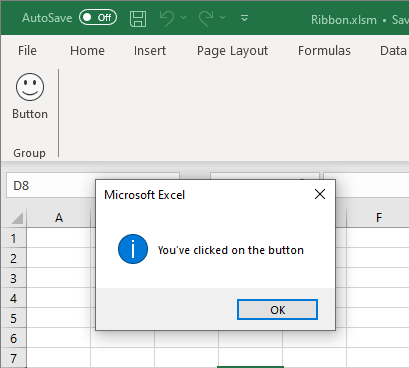Open the Customize Quick Access Toolbar arrow
This screenshot has height=368, width=409.
[244, 18]
